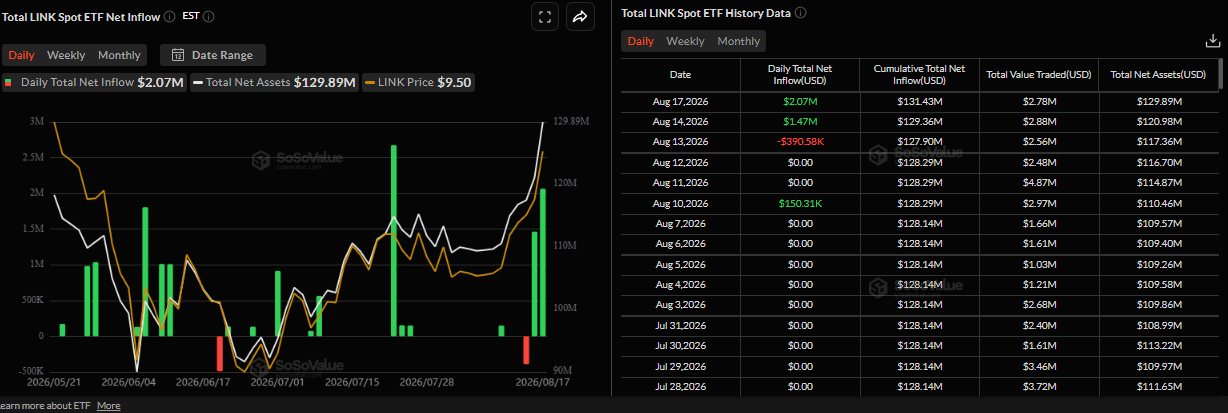Screen dimensions: 1228x413
Task: Click the $1.47M inflow value
Action: click(799, 122)
